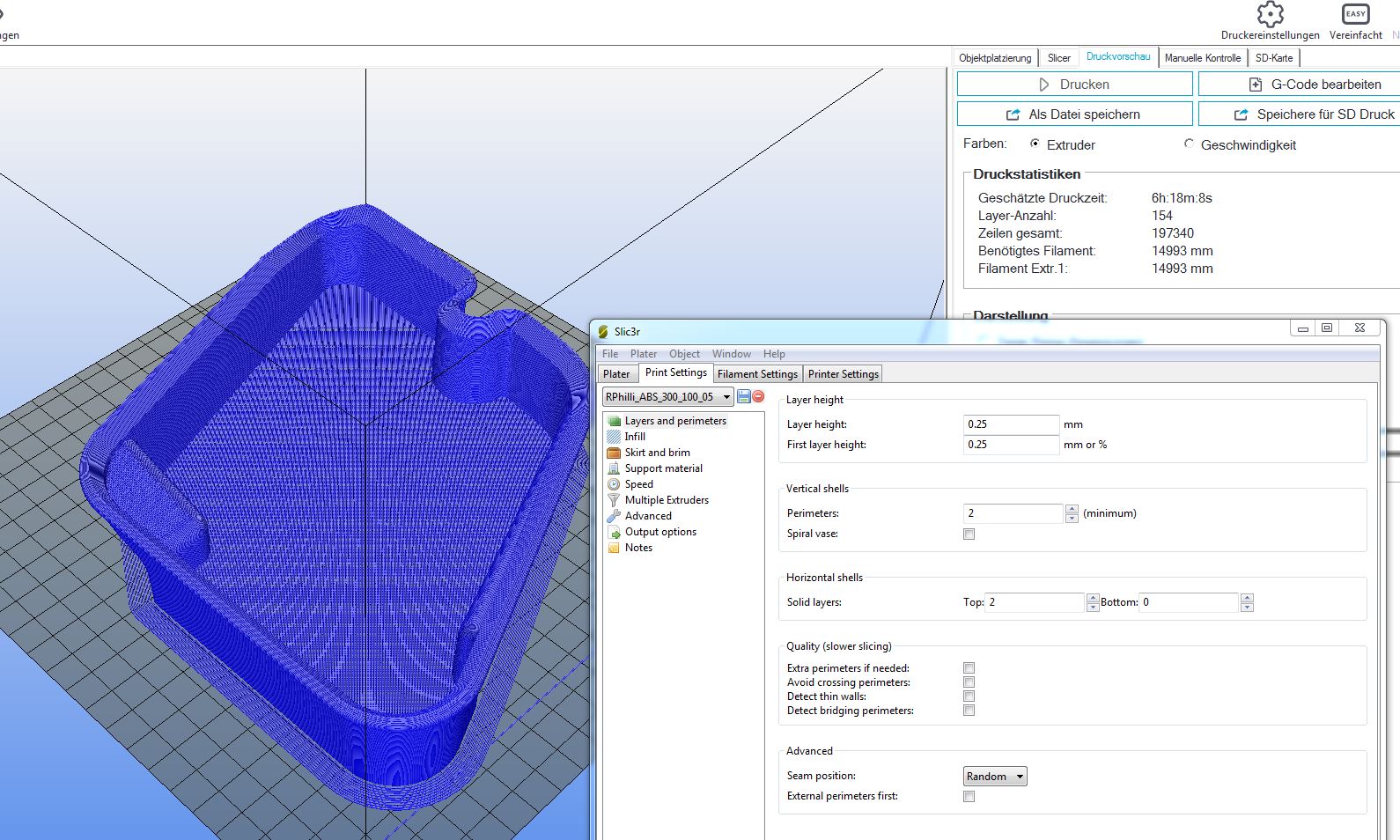The image size is (1400, 840).
Task: Click Als Datei speichern button
Action: coord(1074,114)
